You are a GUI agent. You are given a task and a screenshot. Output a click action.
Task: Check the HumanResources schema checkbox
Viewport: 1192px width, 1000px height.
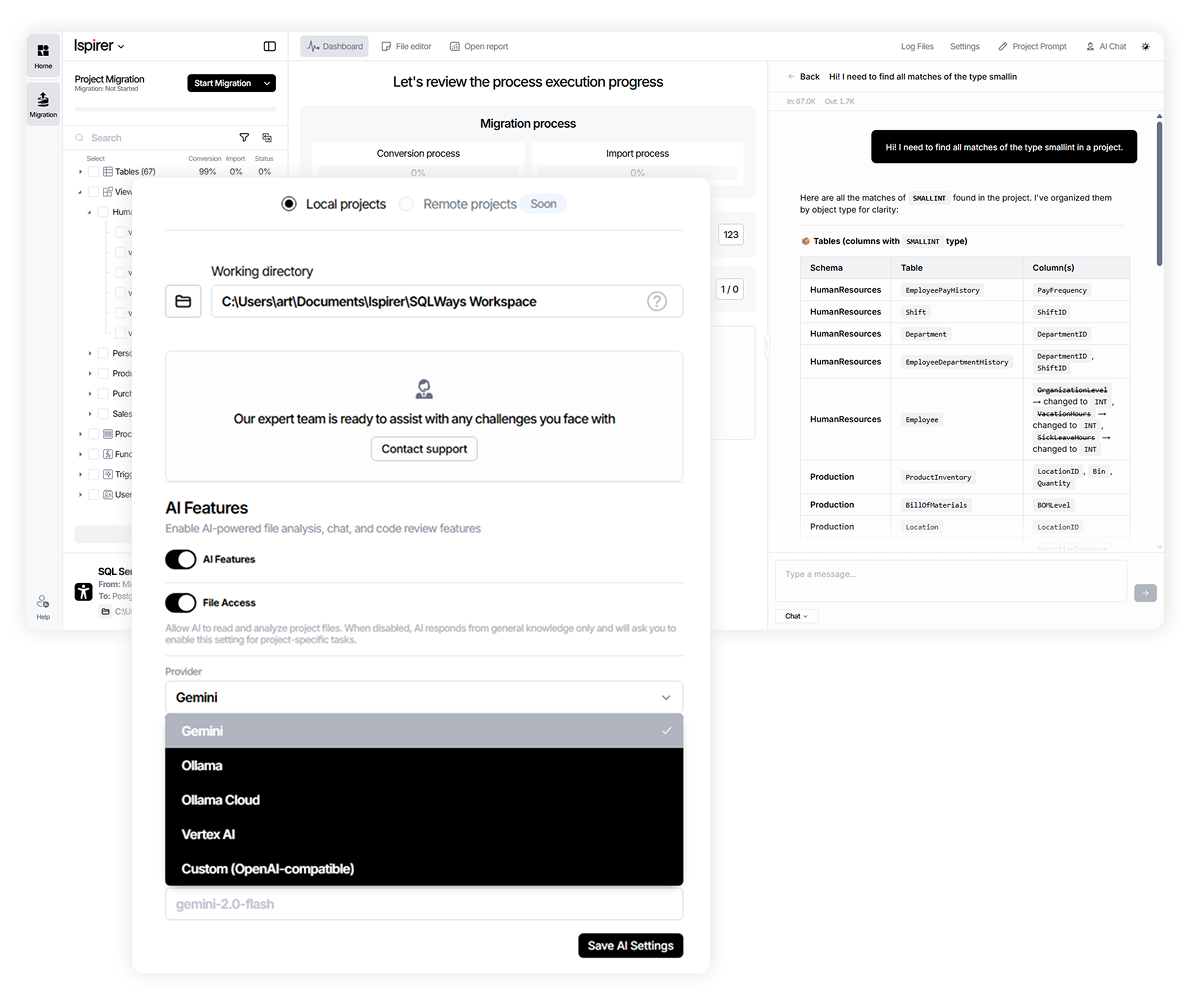point(104,212)
